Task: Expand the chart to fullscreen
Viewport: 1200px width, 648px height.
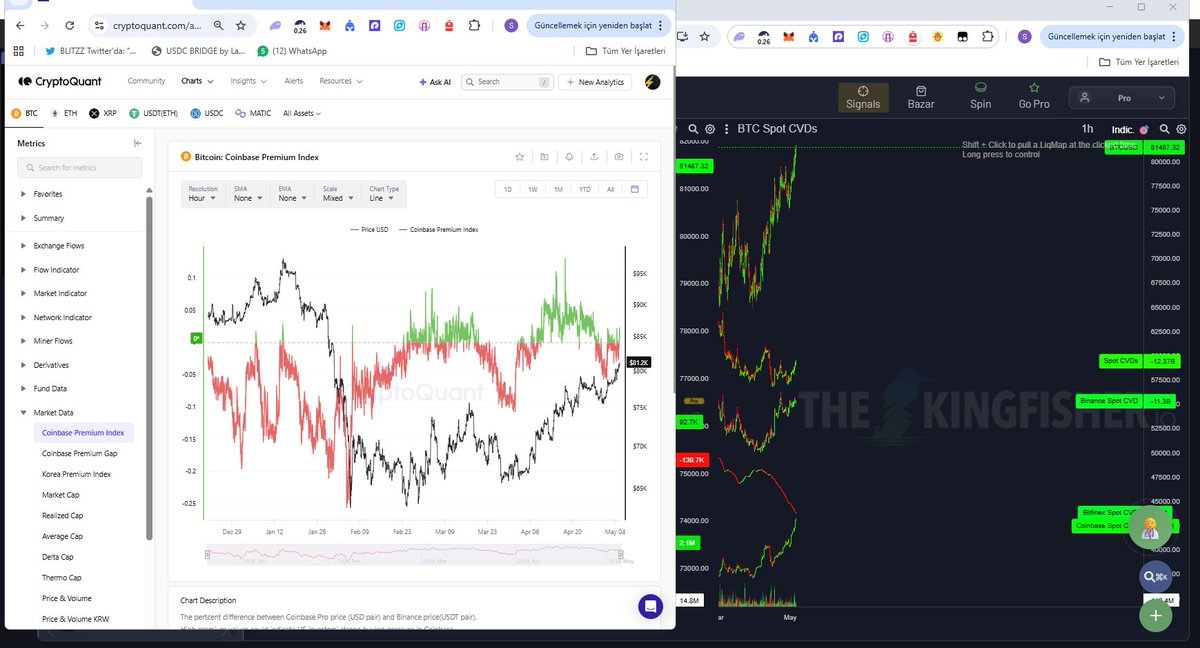Action: tap(644, 157)
